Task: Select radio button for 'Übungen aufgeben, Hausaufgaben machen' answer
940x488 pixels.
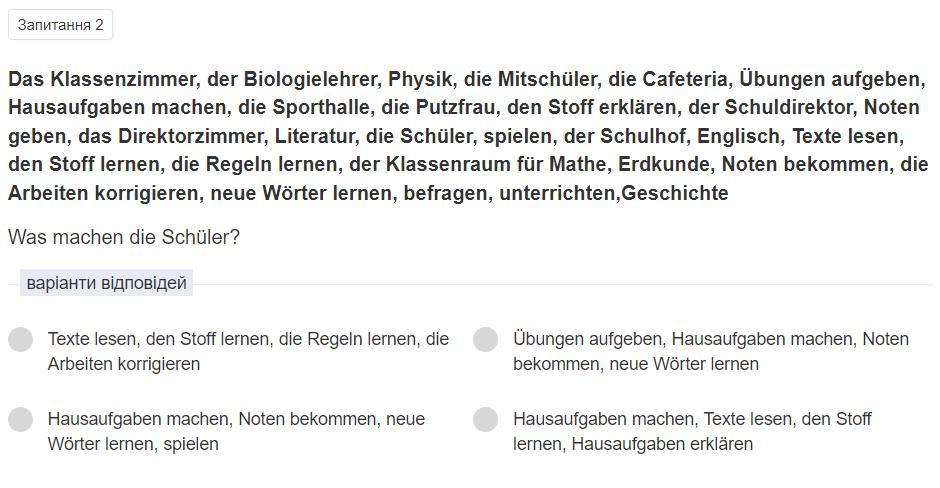Action: point(486,339)
